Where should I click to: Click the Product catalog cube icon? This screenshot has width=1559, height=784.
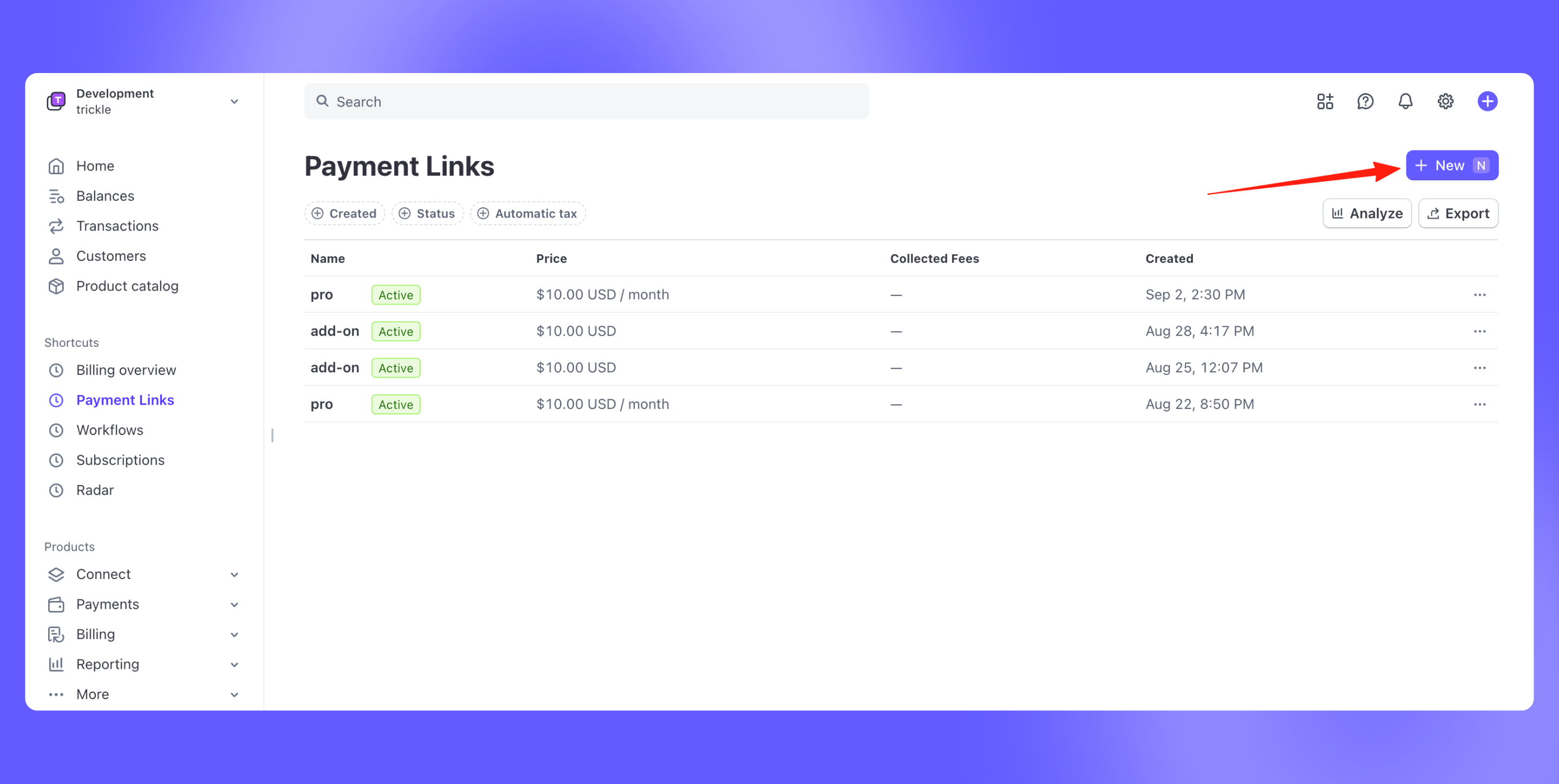(56, 286)
